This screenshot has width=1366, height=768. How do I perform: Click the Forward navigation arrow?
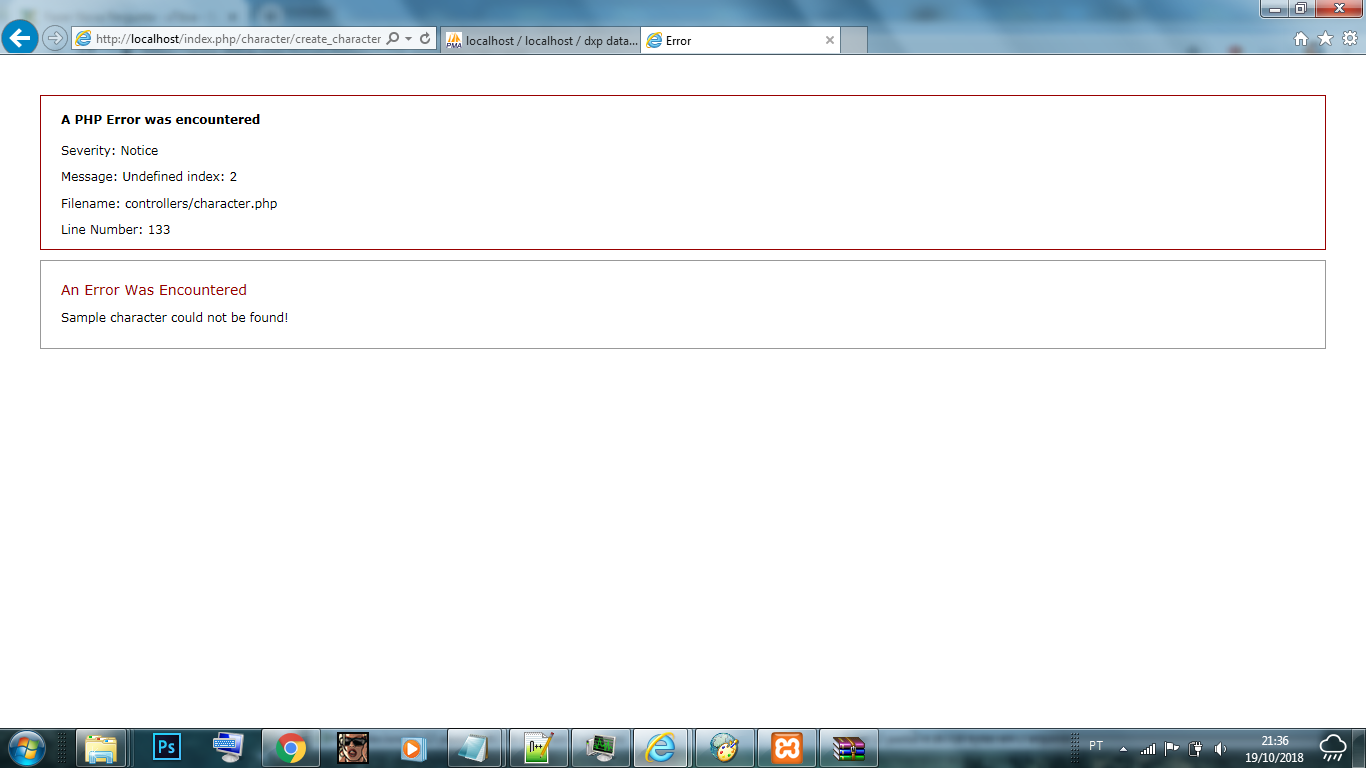pos(55,39)
